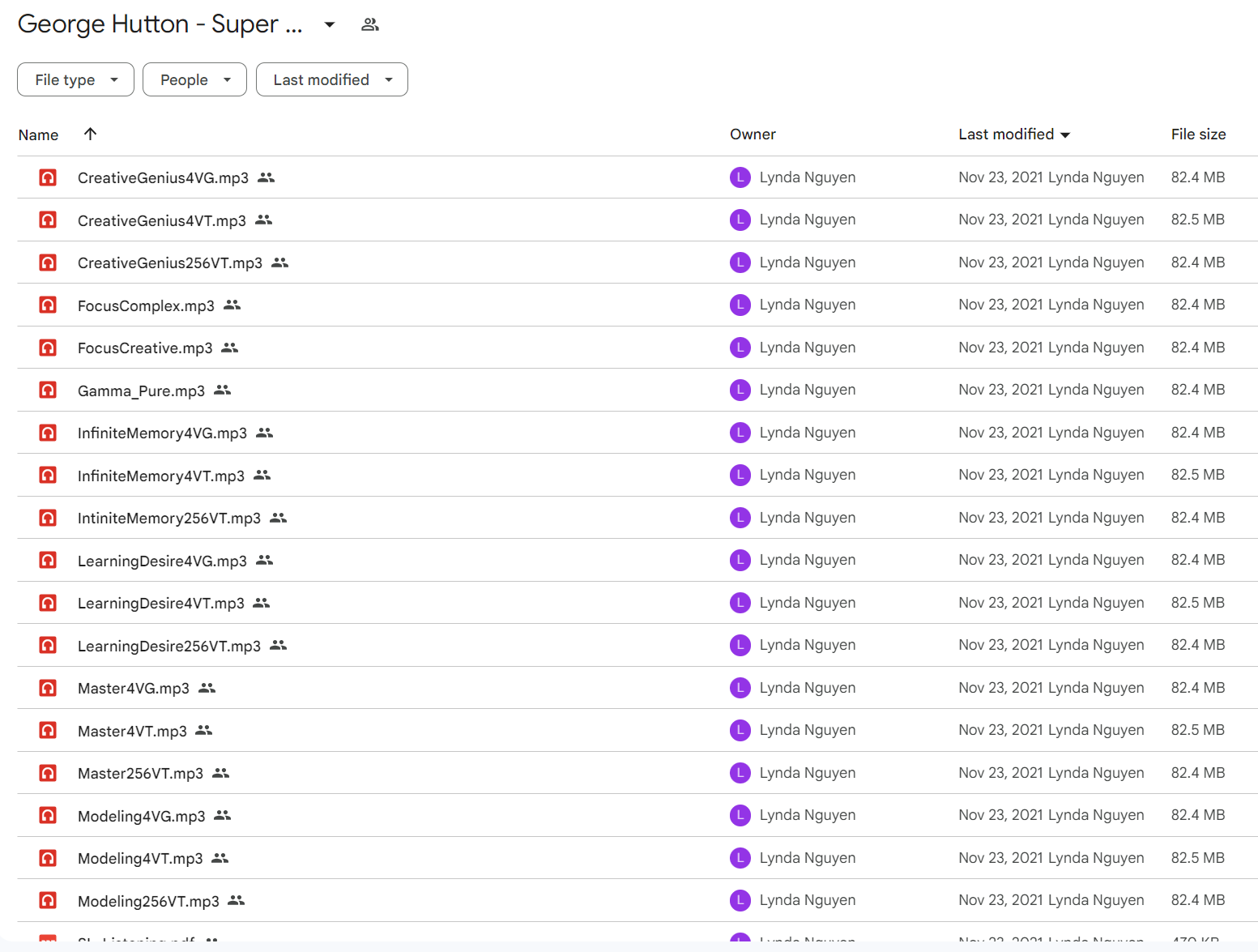Click audio icon of LearningDesire256VT.mp3
The height and width of the screenshot is (952, 1258).
point(48,645)
